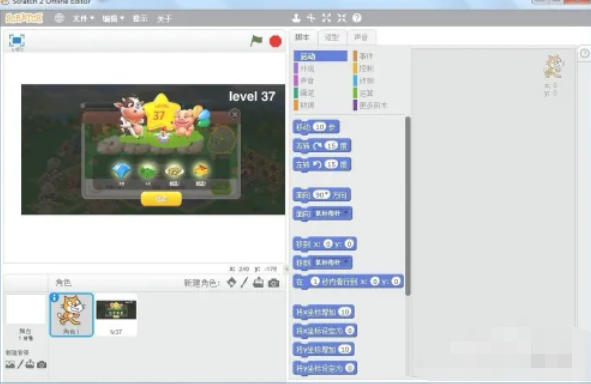Click the x value in 移到 x y block
Image resolution: width=591 pixels, height=384 pixels.
tap(328, 244)
